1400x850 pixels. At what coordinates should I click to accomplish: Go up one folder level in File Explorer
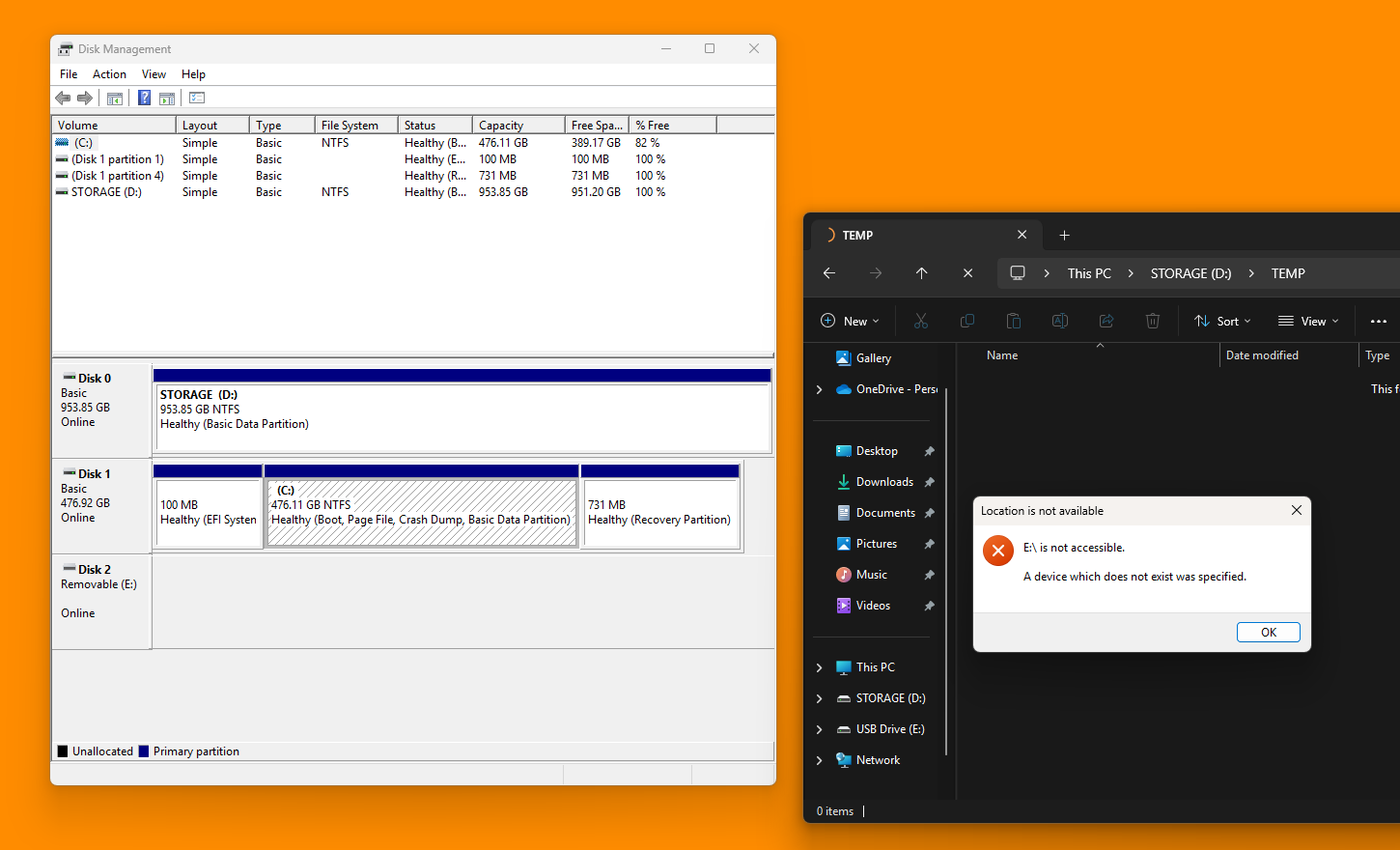coord(921,273)
